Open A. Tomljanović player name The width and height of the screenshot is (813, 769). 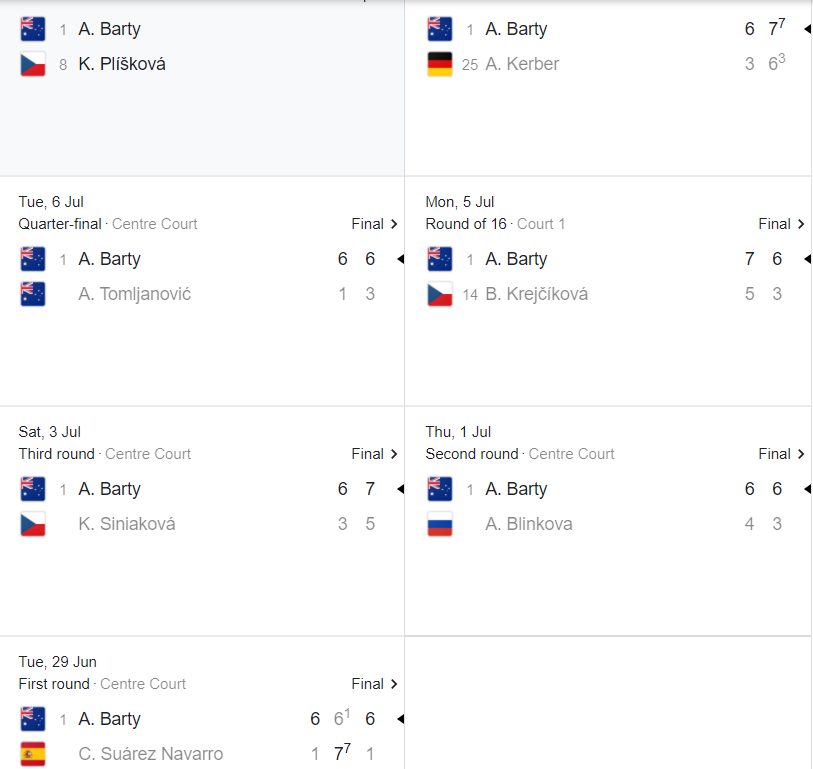pos(134,294)
